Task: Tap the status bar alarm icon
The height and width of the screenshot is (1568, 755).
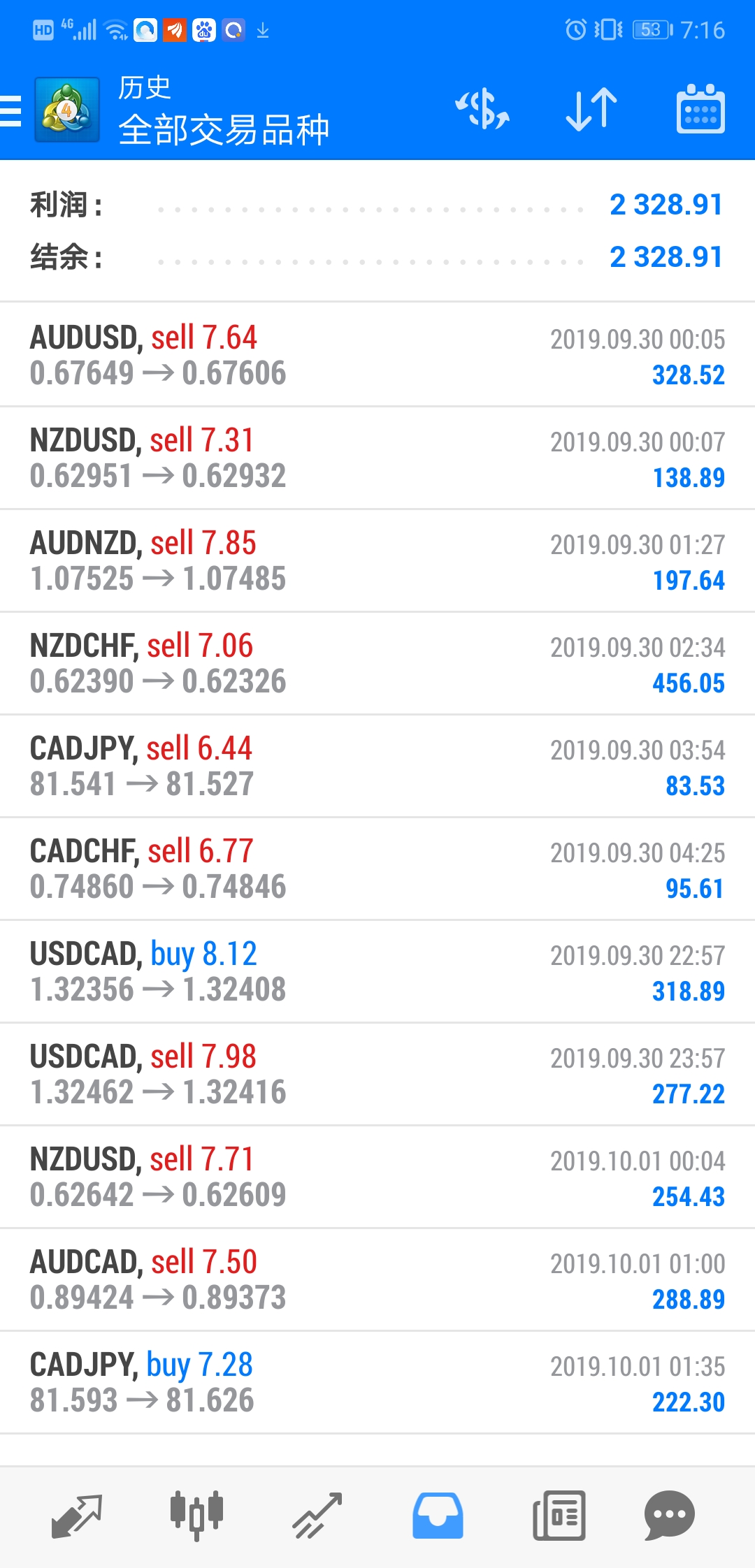Action: click(x=575, y=29)
